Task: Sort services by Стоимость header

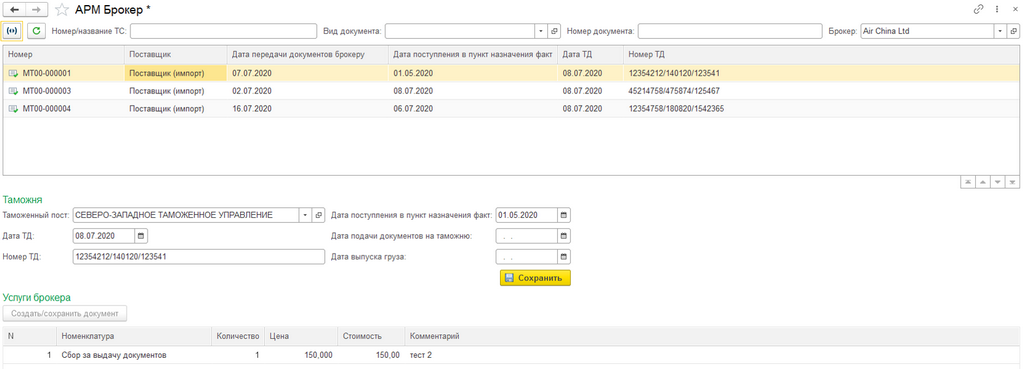Action: tap(371, 336)
